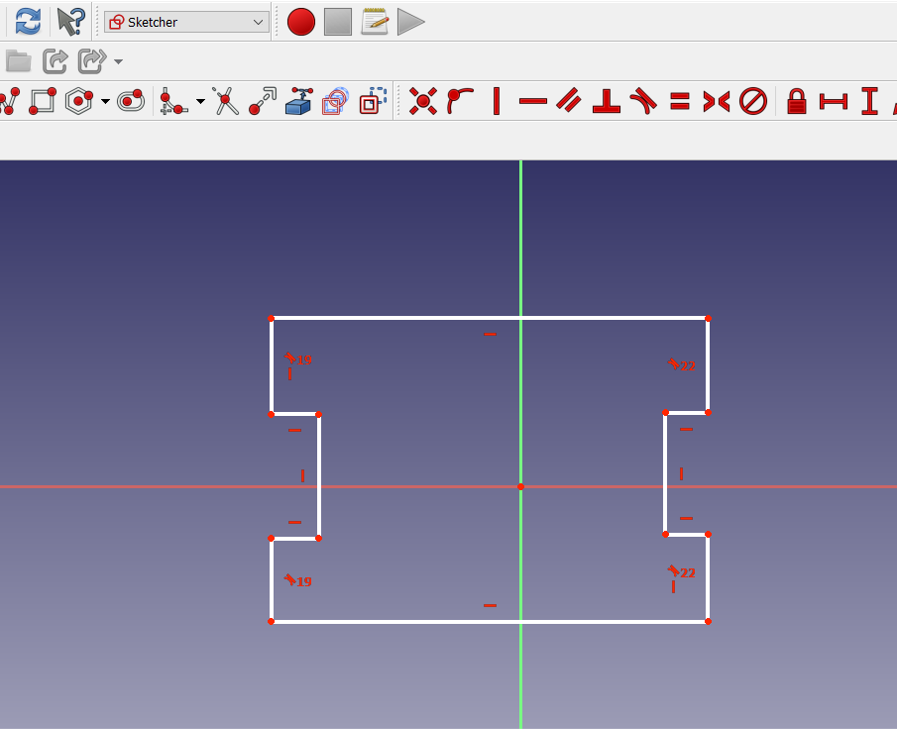Select the create rectangle tool
Image resolution: width=897 pixels, height=729 pixels.
coord(42,101)
